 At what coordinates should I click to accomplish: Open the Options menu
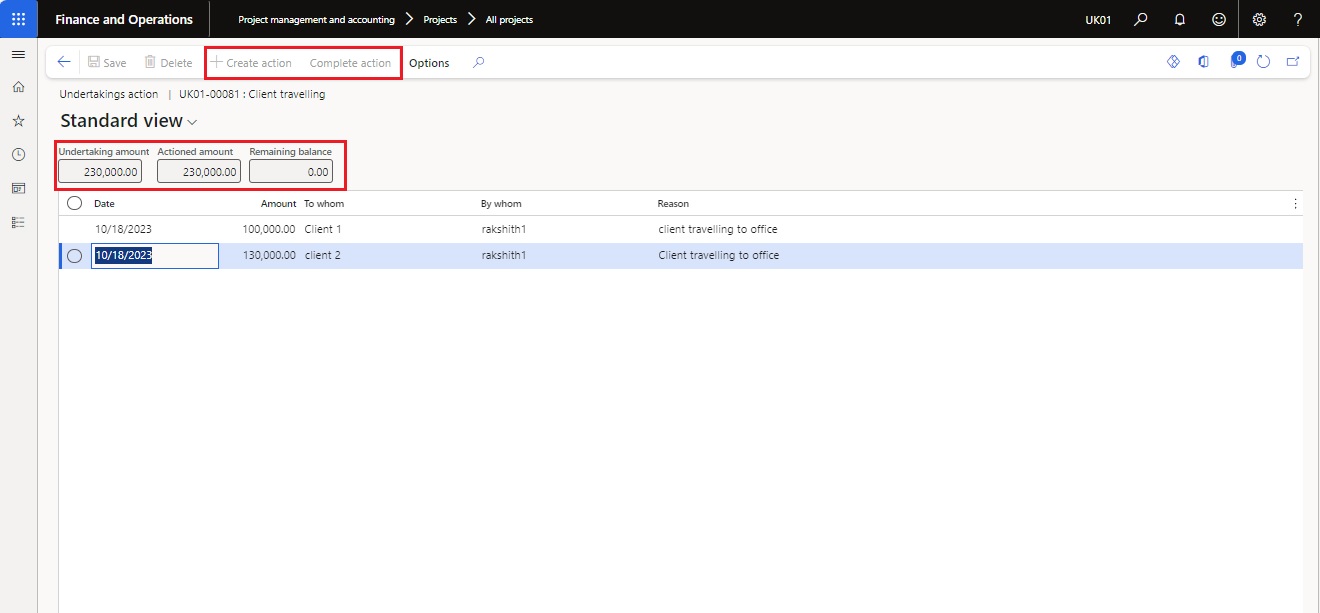click(x=429, y=62)
